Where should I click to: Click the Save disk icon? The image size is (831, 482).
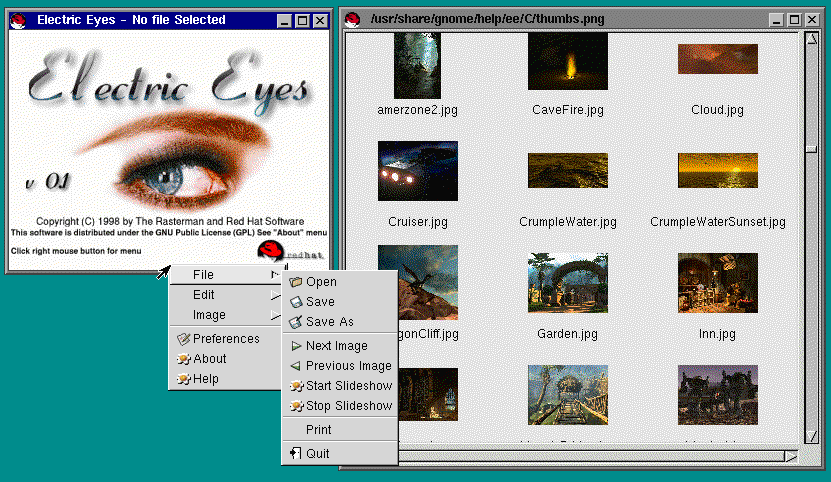[296, 302]
